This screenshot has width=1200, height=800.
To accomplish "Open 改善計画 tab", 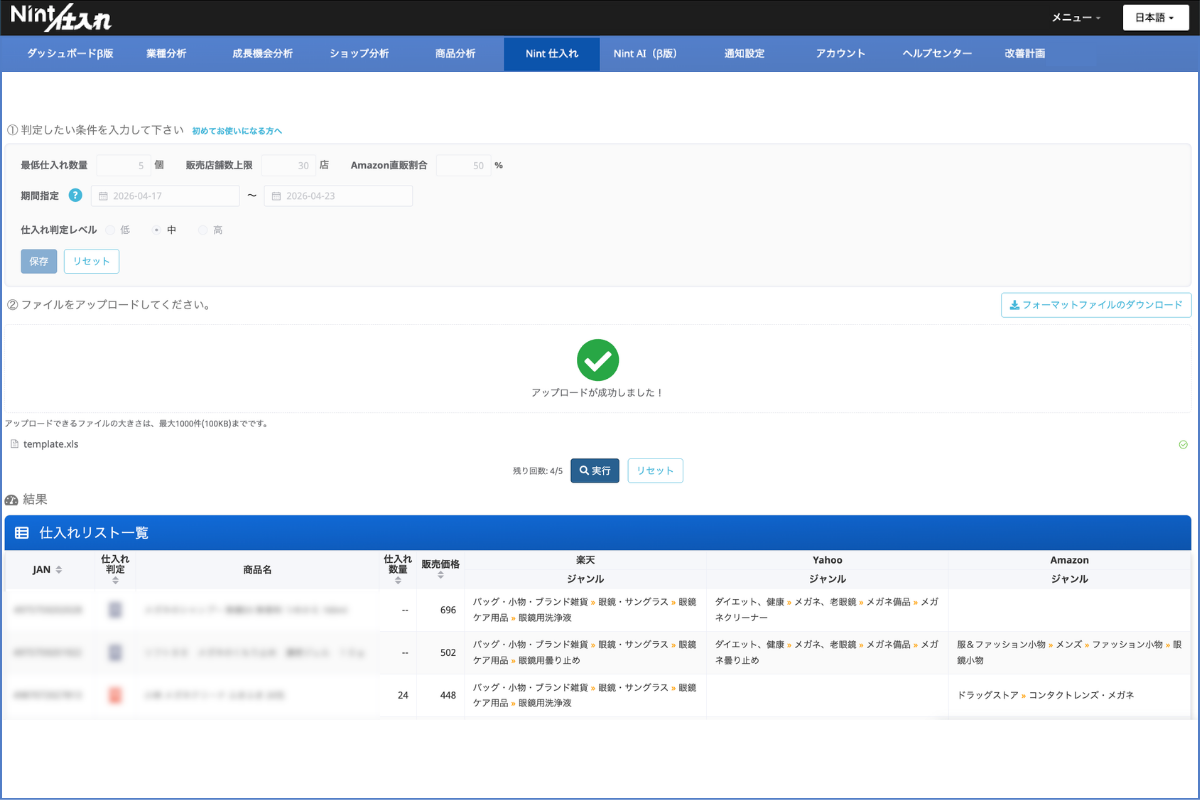I will tap(1025, 54).
